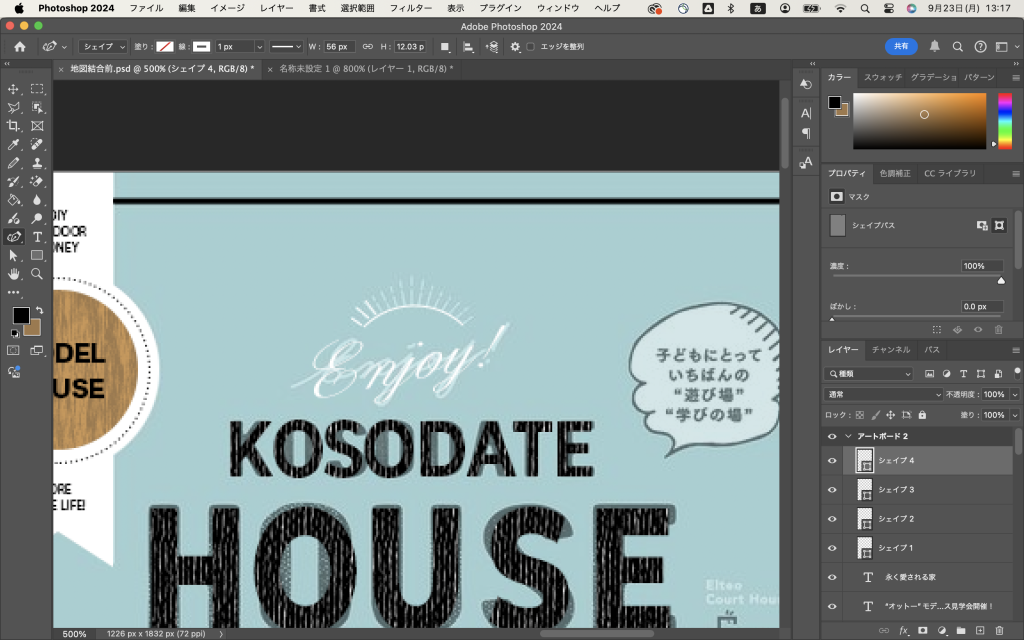The image size is (1024, 640).
Task: Collapse the アートボード 2 group
Action: [x=849, y=437]
